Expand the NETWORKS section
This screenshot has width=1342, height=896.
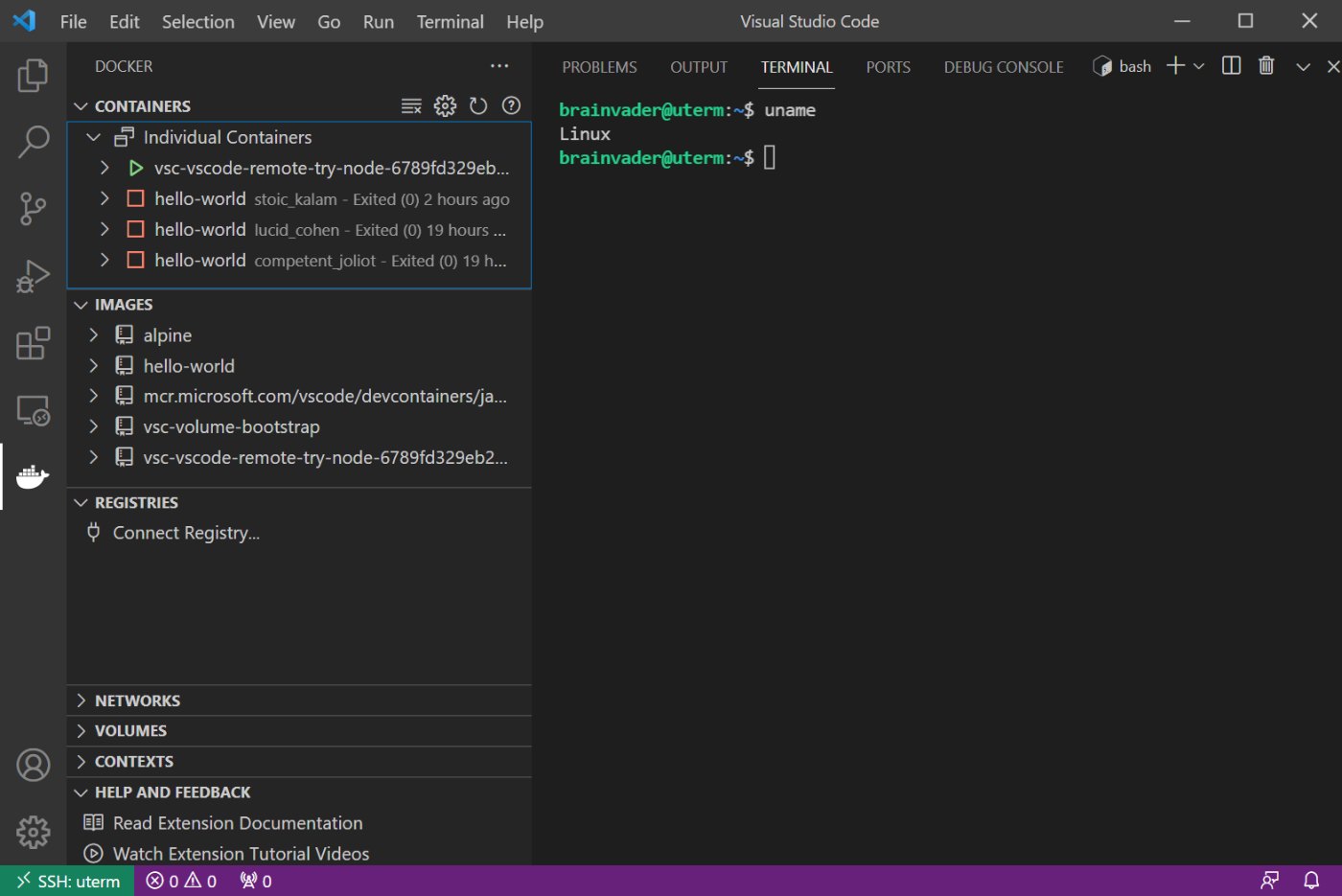click(x=81, y=701)
